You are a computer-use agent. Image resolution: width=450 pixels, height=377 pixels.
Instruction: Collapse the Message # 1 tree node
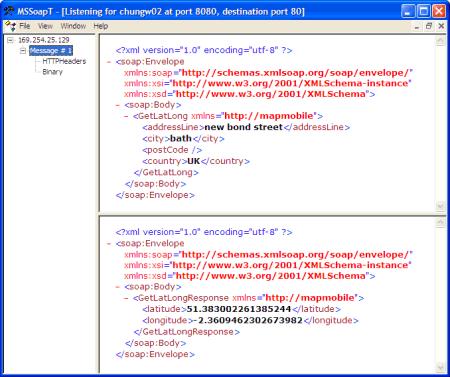click(x=23, y=51)
